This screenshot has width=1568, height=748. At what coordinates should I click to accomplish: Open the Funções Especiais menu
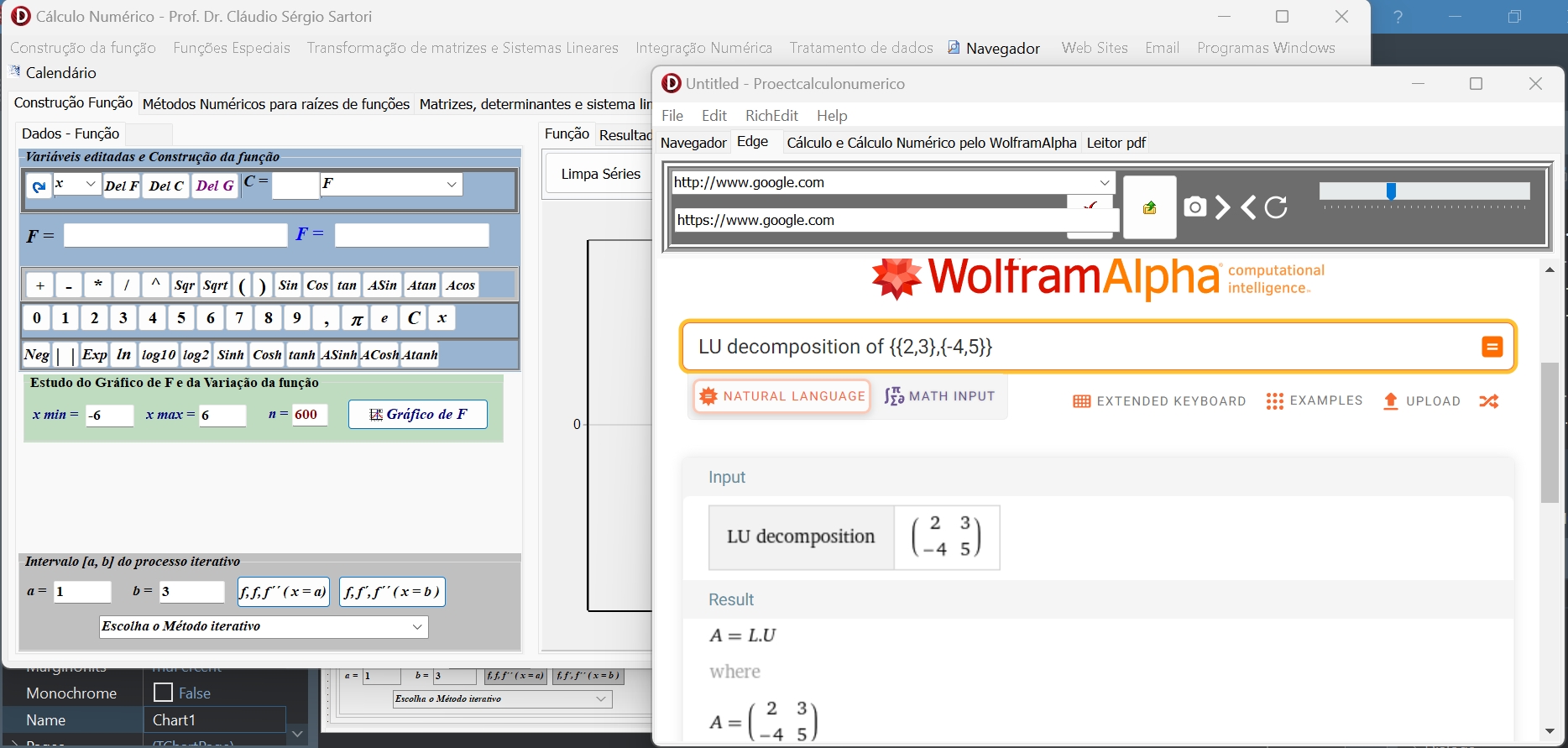pos(232,48)
